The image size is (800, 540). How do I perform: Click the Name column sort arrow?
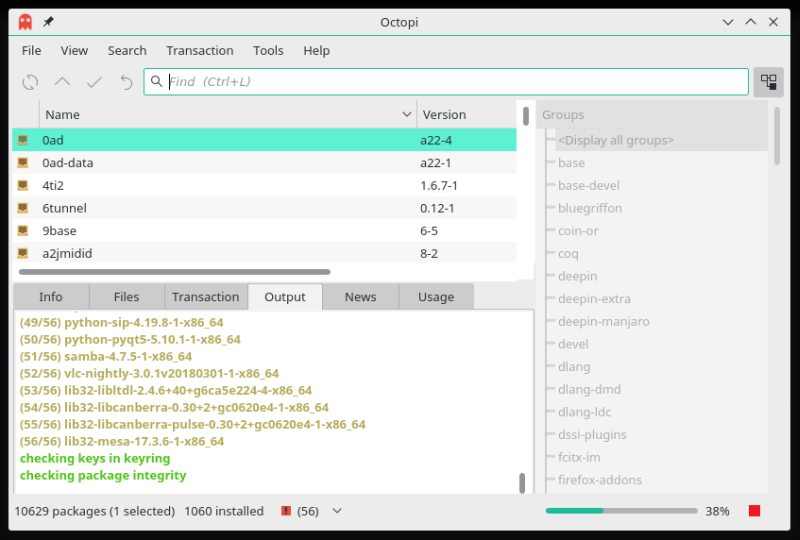click(x=407, y=115)
